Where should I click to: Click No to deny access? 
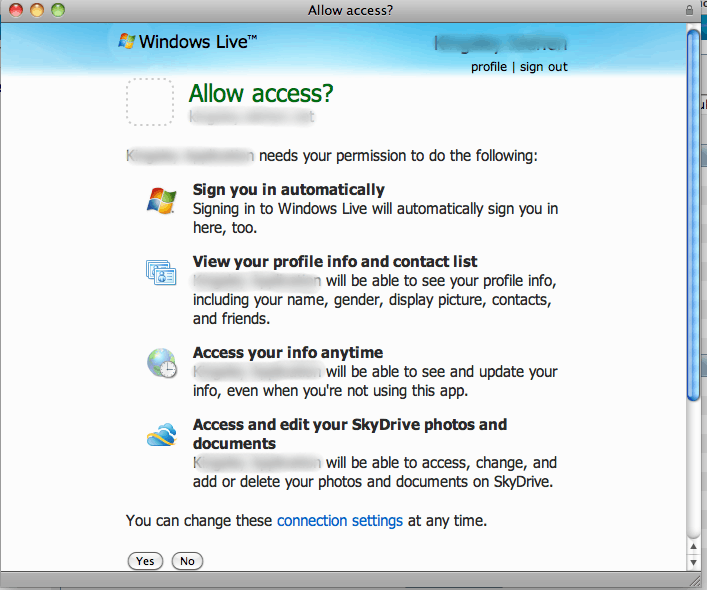pos(187,561)
